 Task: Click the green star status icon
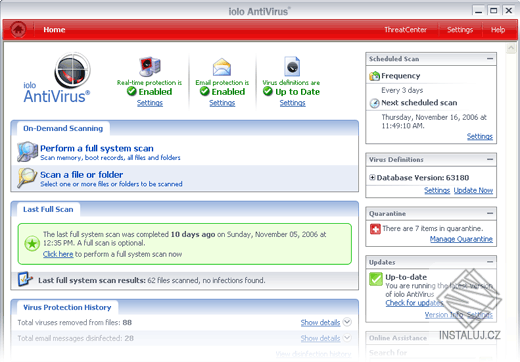point(32,244)
